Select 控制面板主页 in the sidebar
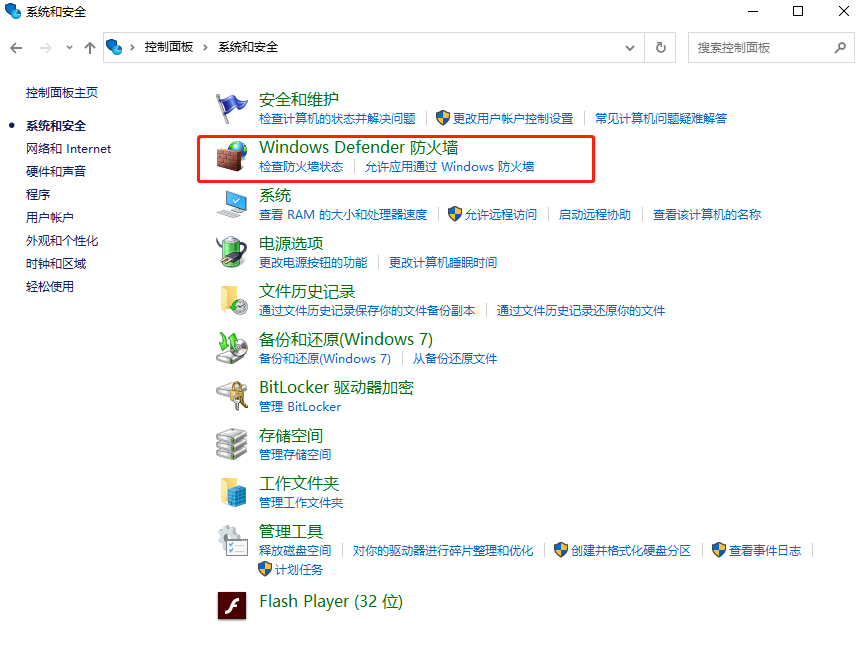This screenshot has width=864, height=654. [x=59, y=91]
